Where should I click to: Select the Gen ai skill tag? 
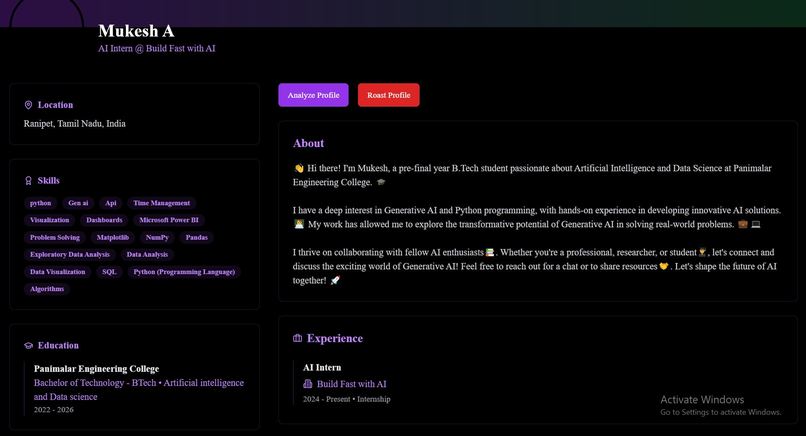78,203
